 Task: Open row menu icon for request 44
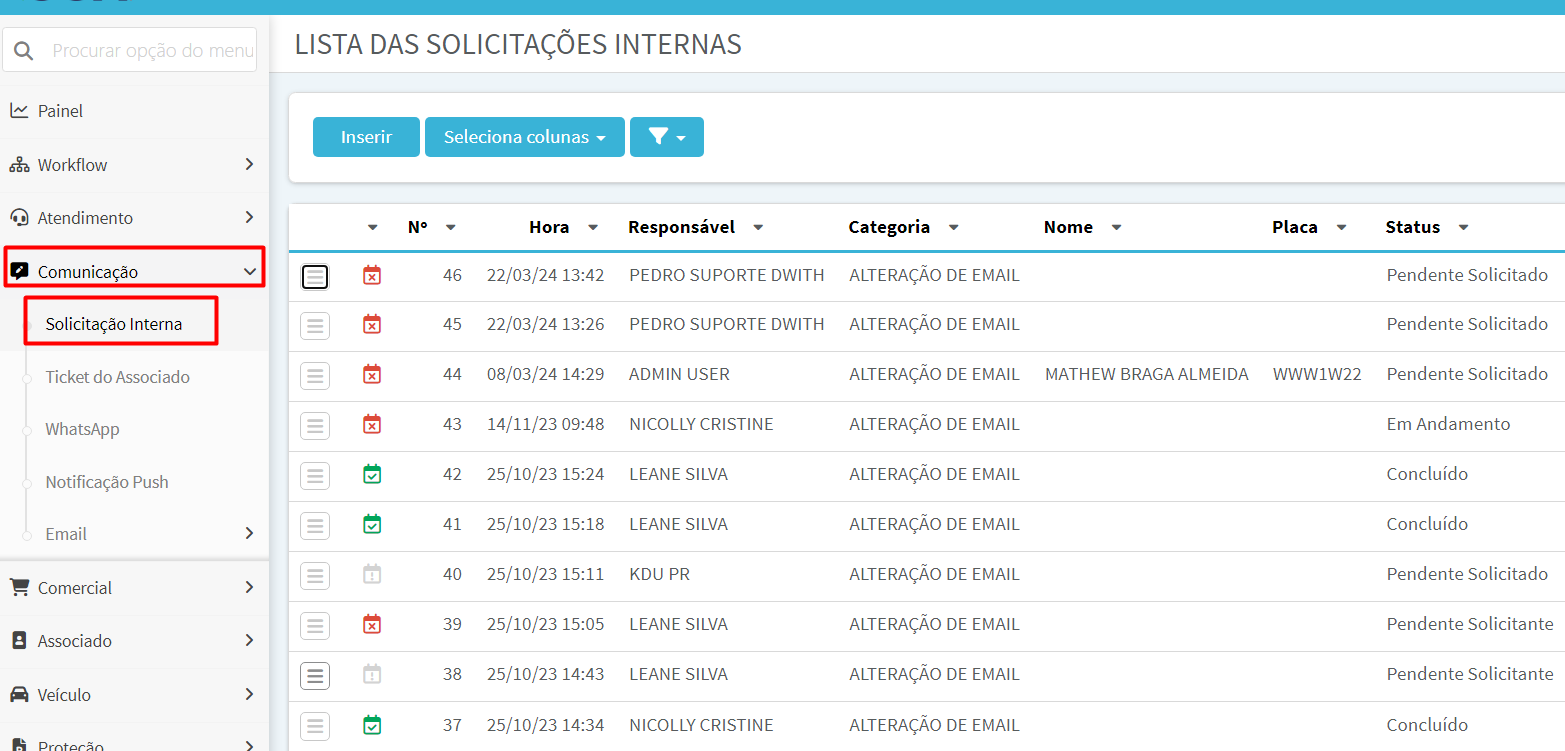(315, 375)
